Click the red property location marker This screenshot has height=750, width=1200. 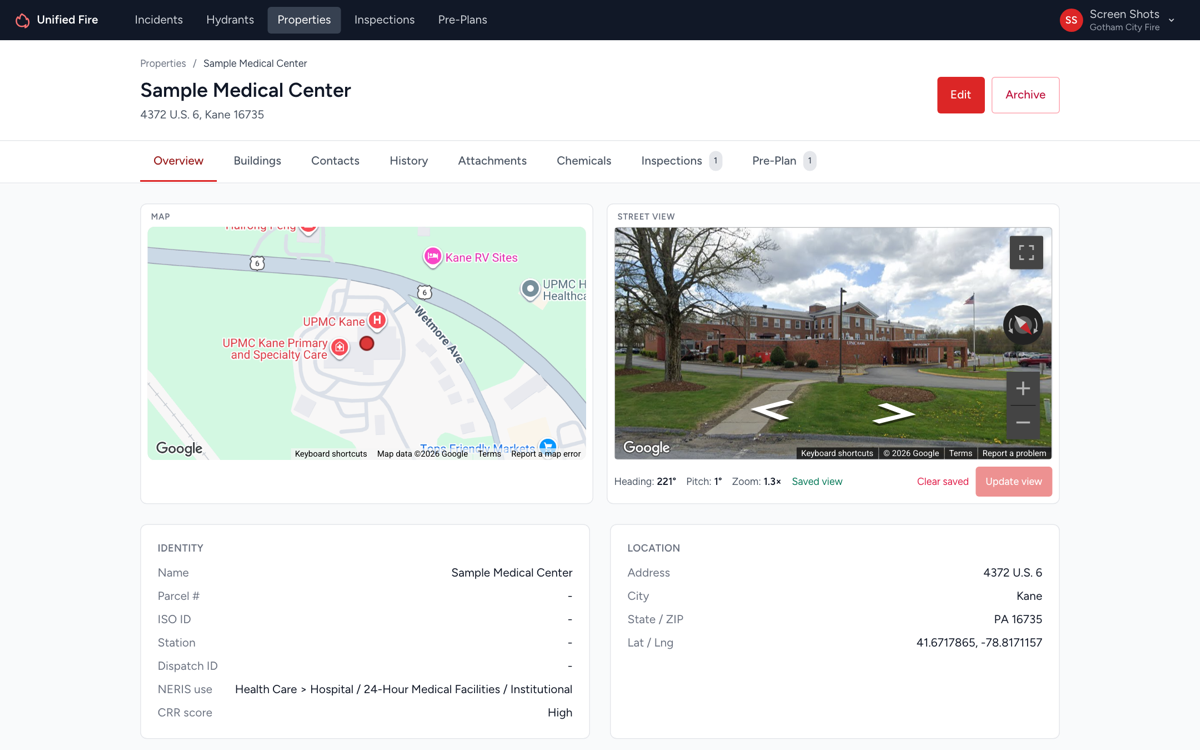[367, 343]
